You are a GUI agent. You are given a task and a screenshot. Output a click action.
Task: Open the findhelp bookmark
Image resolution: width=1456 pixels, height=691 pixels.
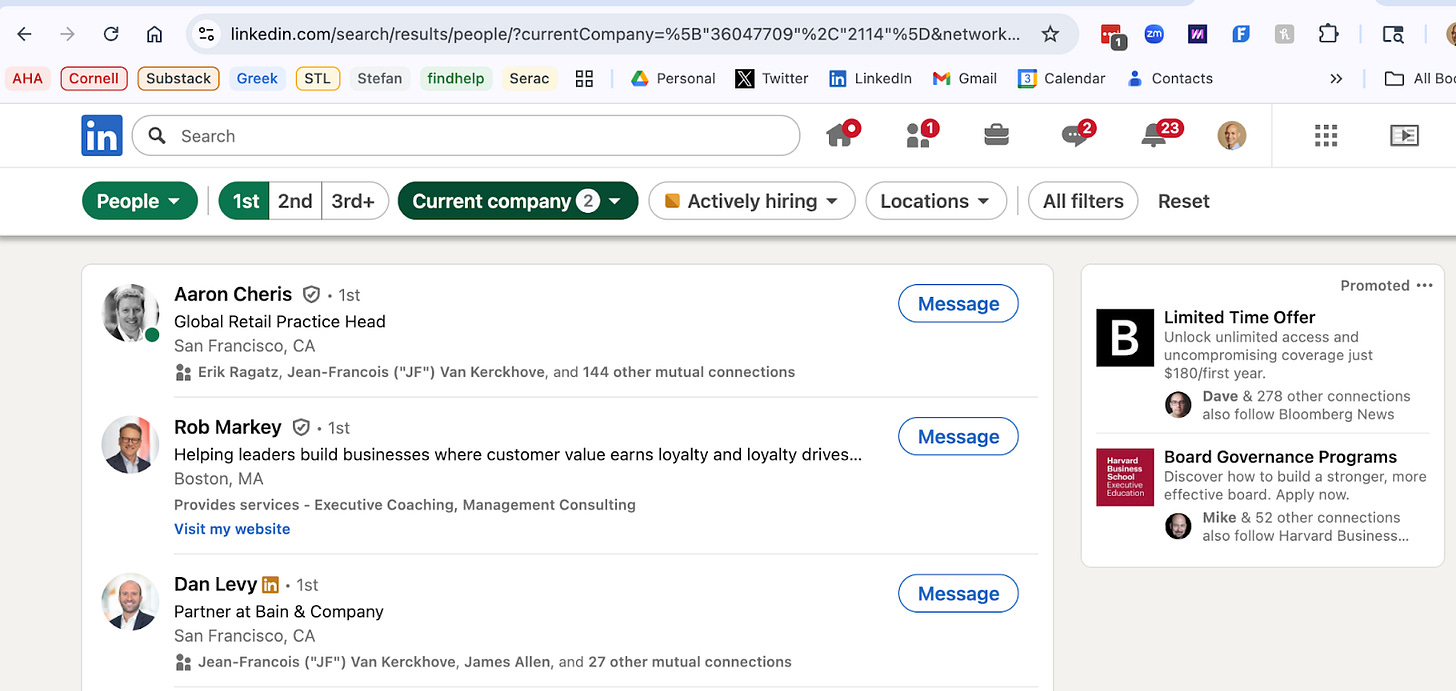456,78
